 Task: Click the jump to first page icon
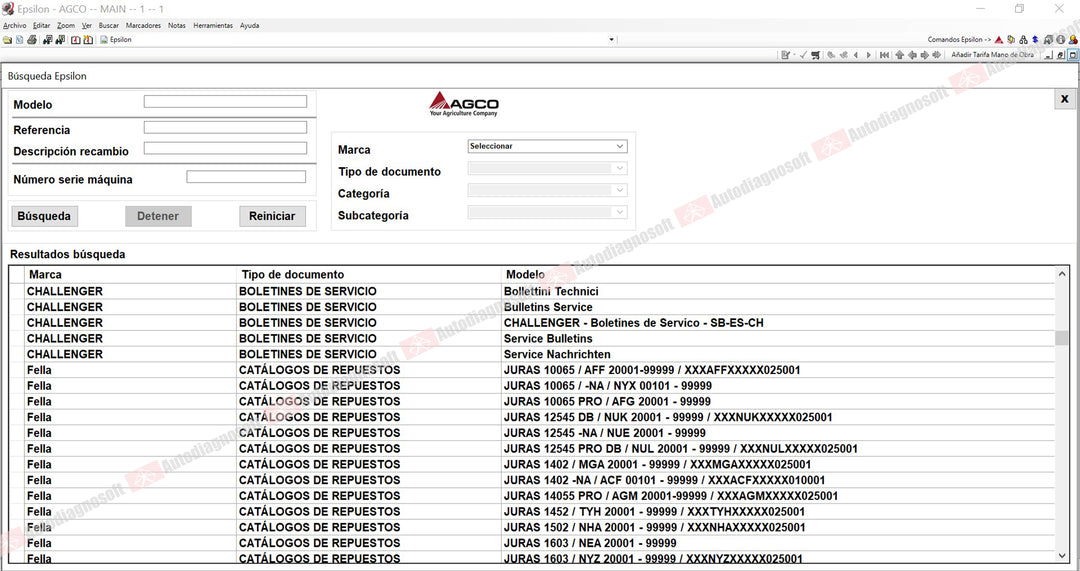point(884,55)
